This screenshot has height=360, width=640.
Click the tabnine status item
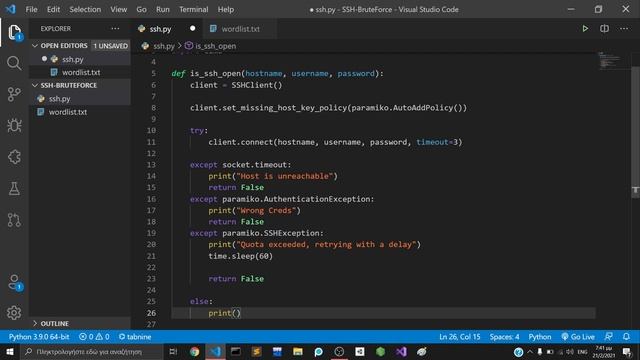(x=135, y=337)
